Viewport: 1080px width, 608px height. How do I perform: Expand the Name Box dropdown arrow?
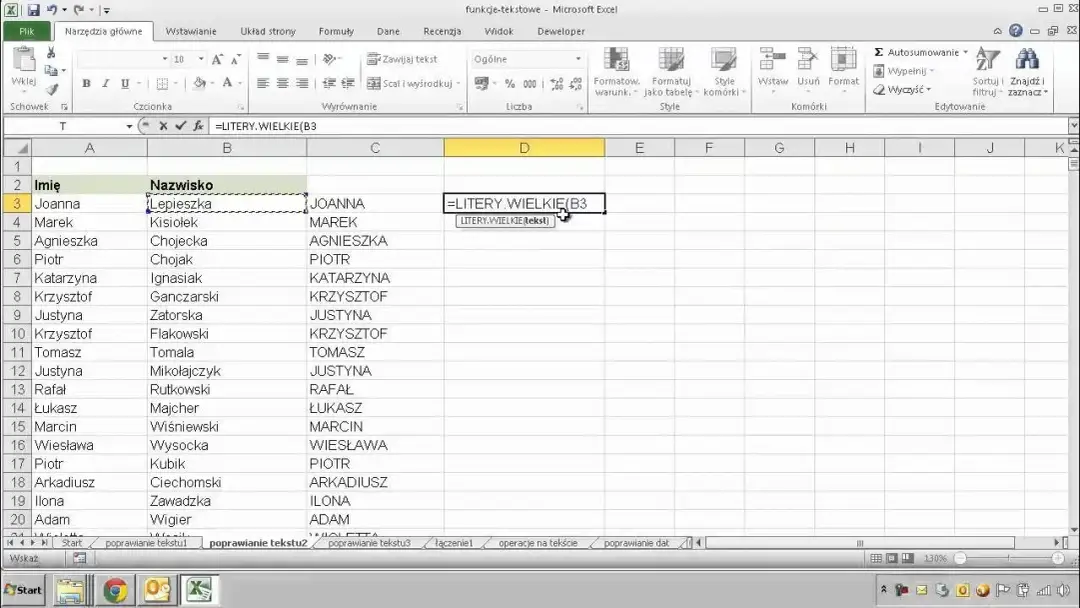[129, 126]
